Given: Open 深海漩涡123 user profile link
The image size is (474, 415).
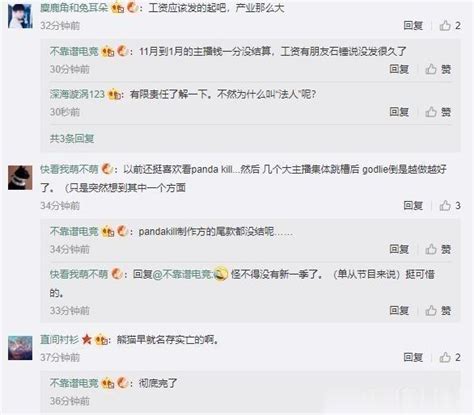Looking at the screenshot, I should tap(77, 94).
